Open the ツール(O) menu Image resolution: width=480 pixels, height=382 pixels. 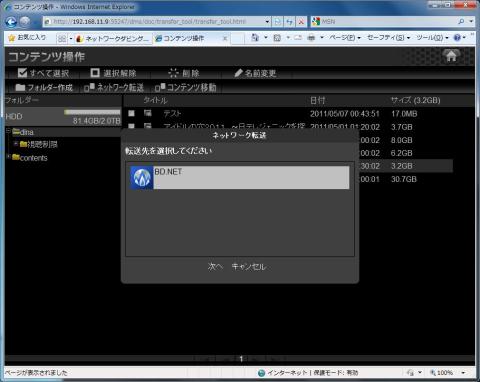432,38
